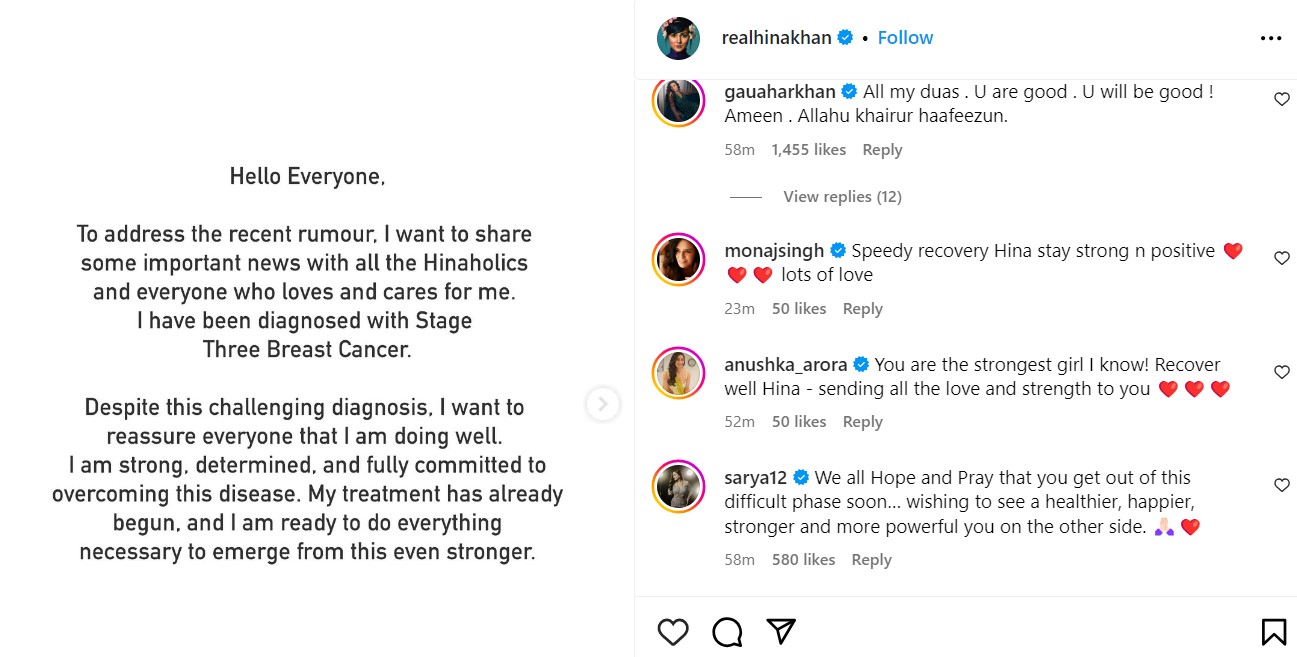Open the comment bubble icon

tap(727, 631)
